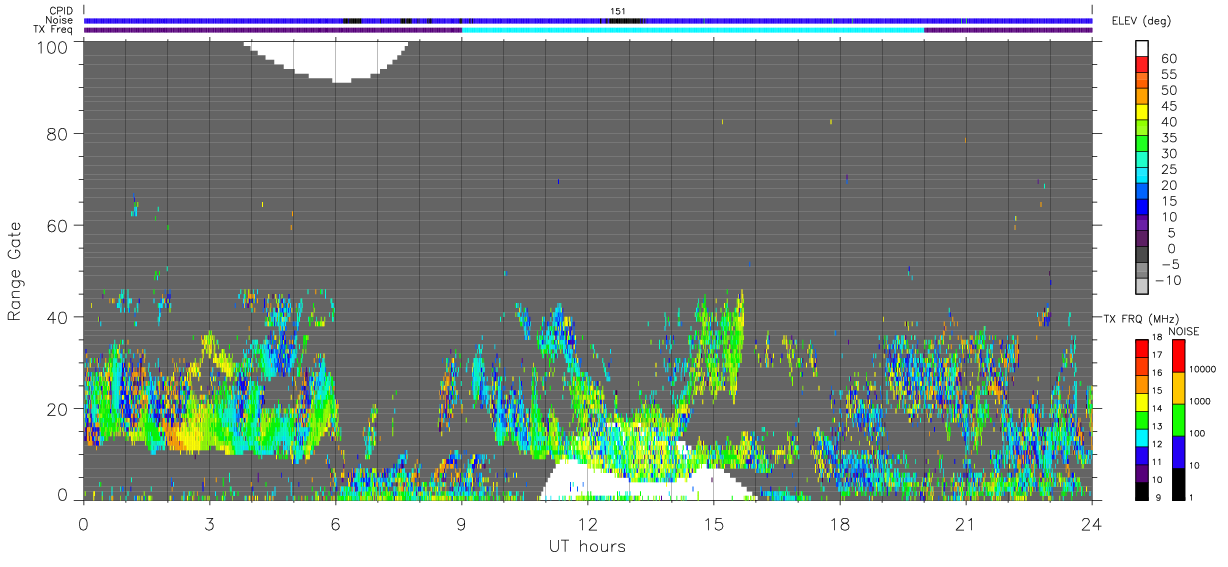Click the 9 tick on UT hours axis

pyautogui.click(x=461, y=523)
